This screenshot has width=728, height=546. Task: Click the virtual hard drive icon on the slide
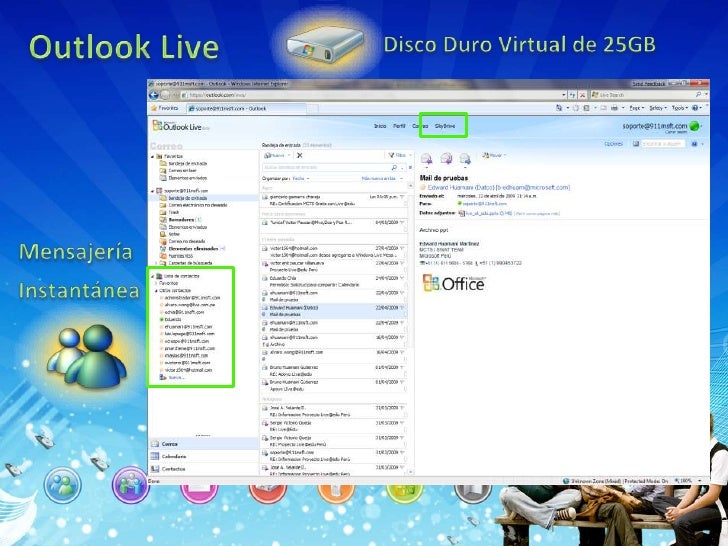tap(325, 46)
